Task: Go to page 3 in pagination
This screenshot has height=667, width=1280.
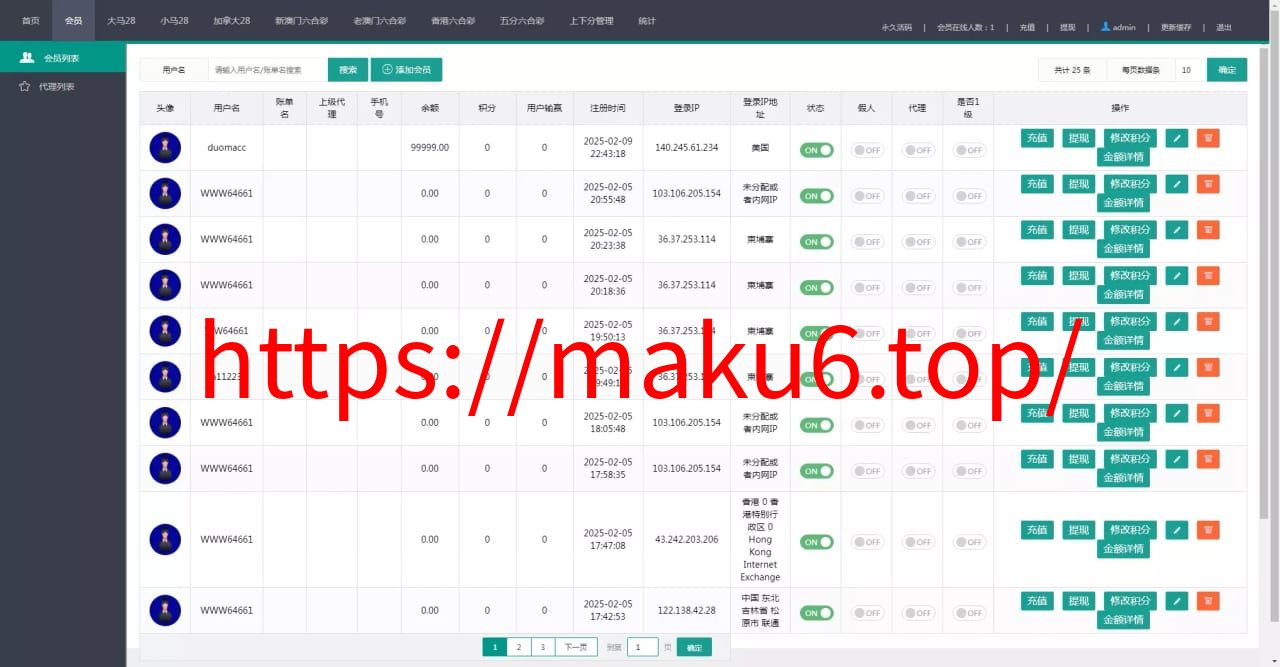Action: [x=542, y=647]
